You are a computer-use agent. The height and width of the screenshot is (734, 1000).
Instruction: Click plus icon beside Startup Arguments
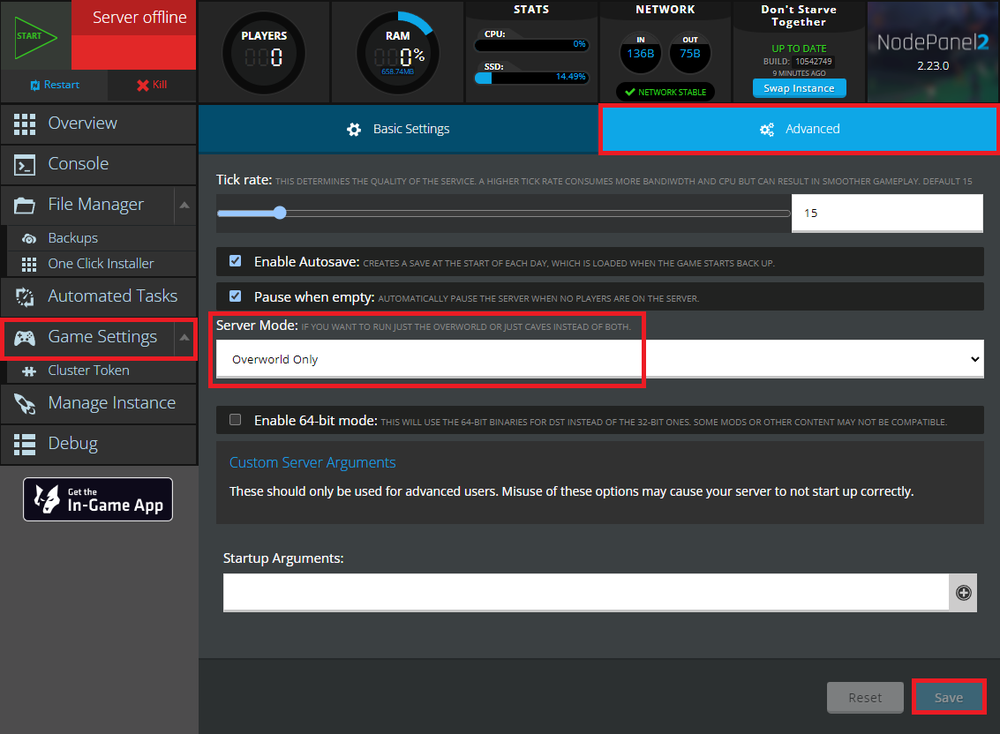(963, 592)
